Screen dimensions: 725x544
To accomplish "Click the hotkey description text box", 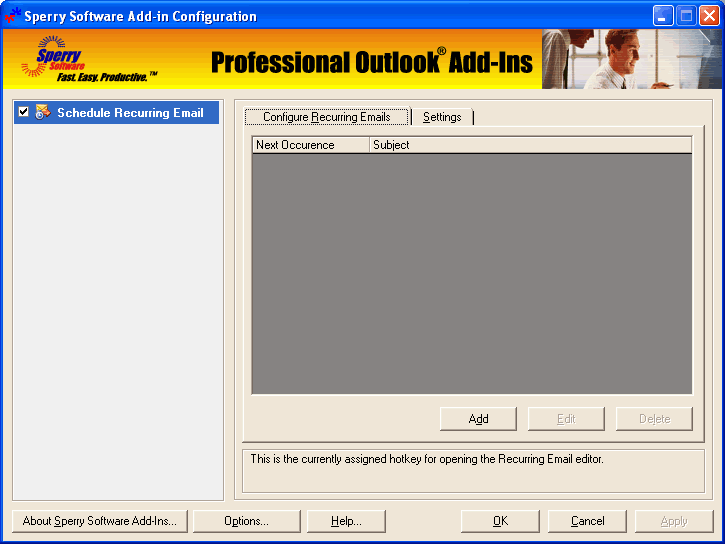I will (473, 471).
